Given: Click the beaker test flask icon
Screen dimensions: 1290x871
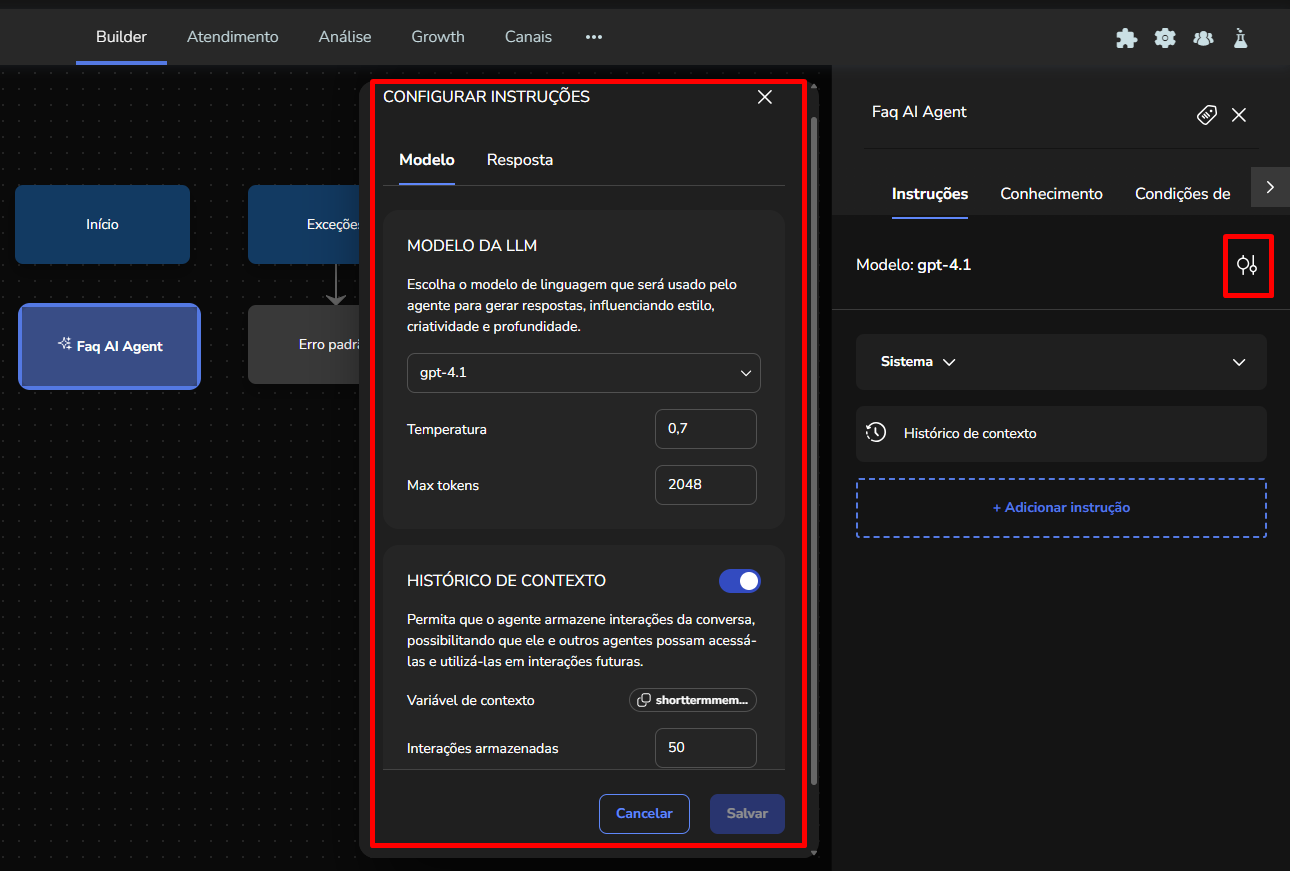Looking at the screenshot, I should coord(1241,38).
